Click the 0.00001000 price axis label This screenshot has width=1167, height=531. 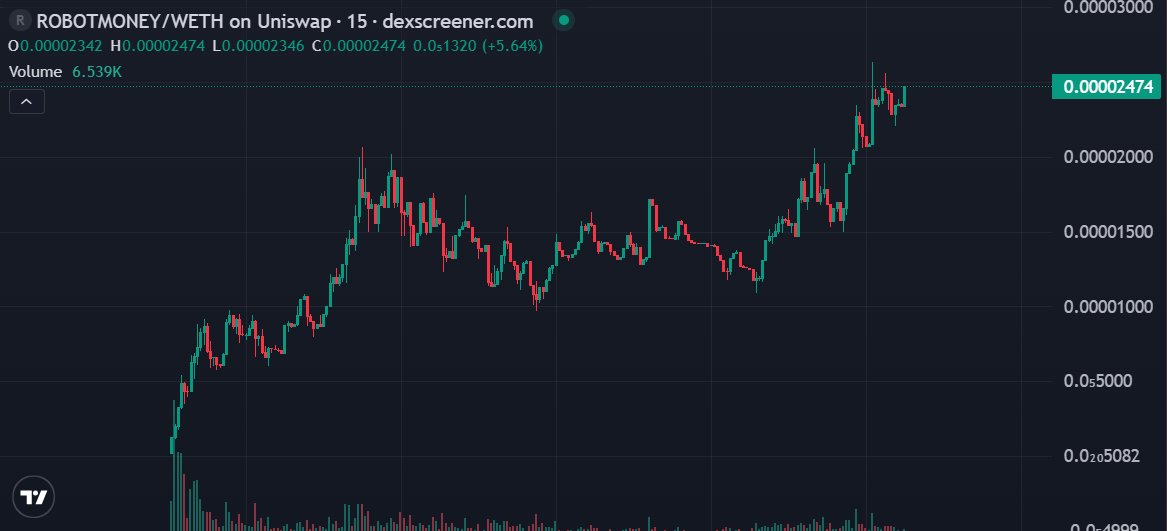(1108, 306)
